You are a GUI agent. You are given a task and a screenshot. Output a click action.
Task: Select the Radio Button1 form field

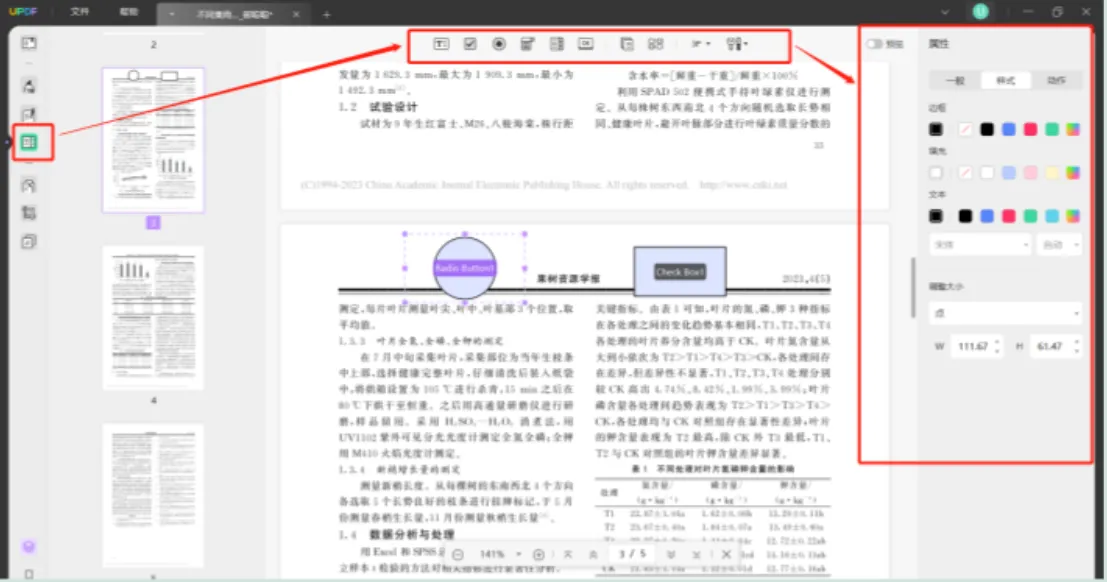pyautogui.click(x=464, y=268)
